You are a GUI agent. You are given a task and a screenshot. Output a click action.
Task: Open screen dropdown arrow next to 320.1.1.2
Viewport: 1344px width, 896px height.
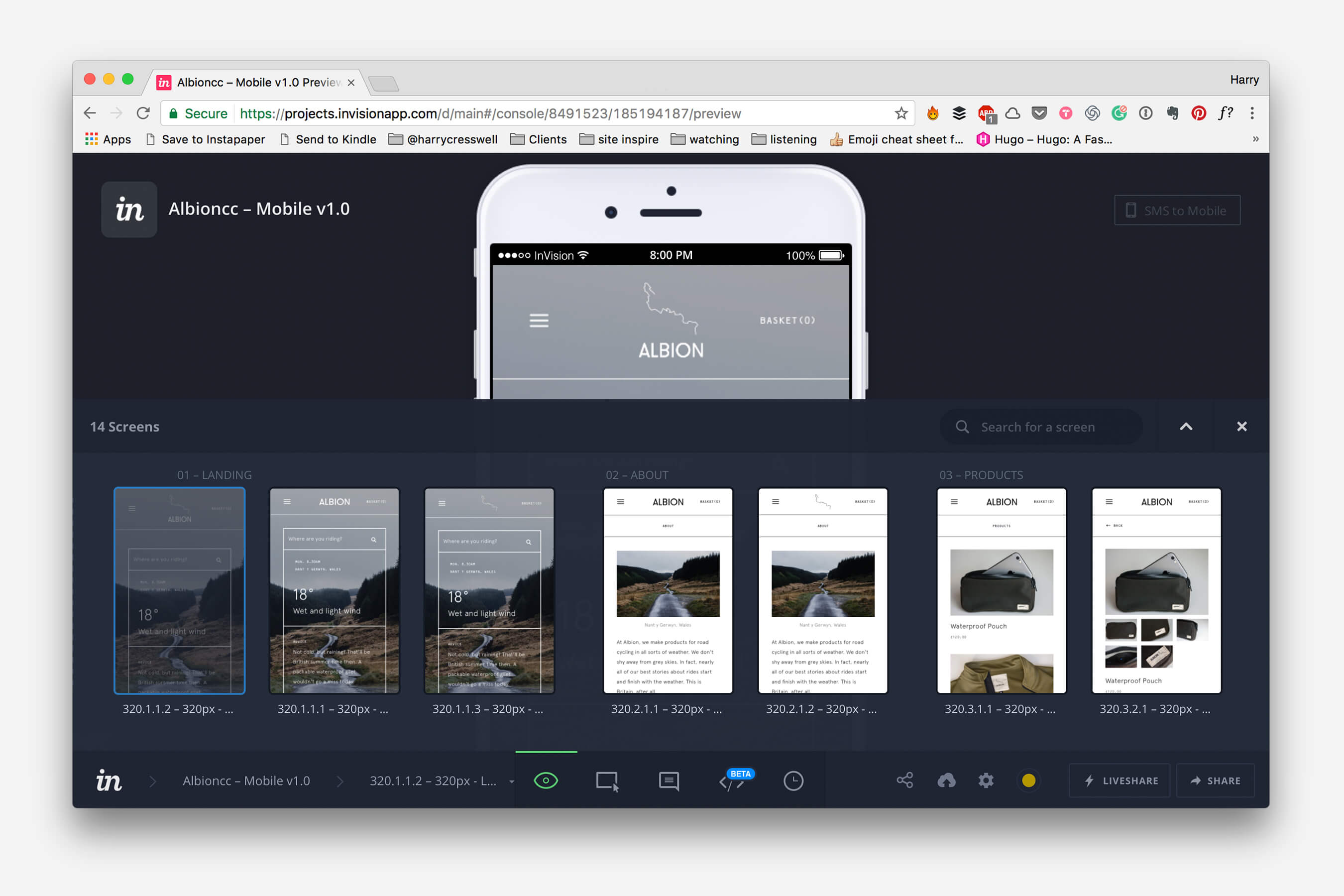click(x=511, y=782)
